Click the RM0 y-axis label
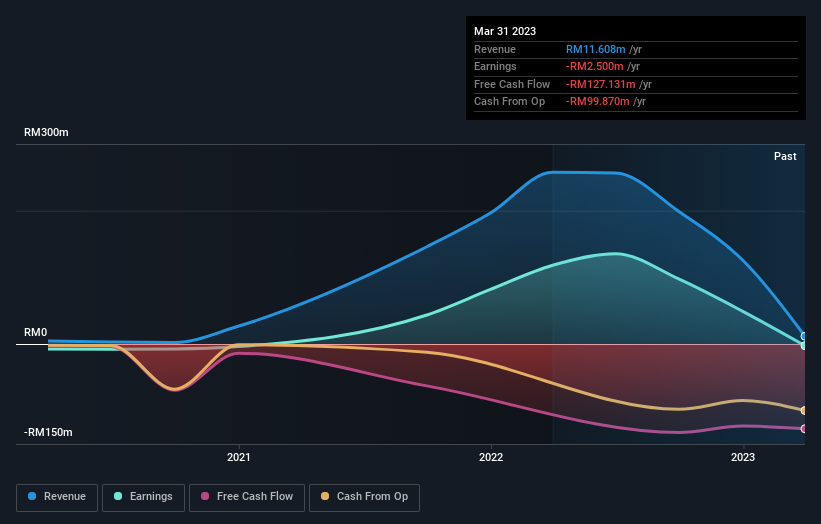The width and height of the screenshot is (821, 524). pos(36,332)
